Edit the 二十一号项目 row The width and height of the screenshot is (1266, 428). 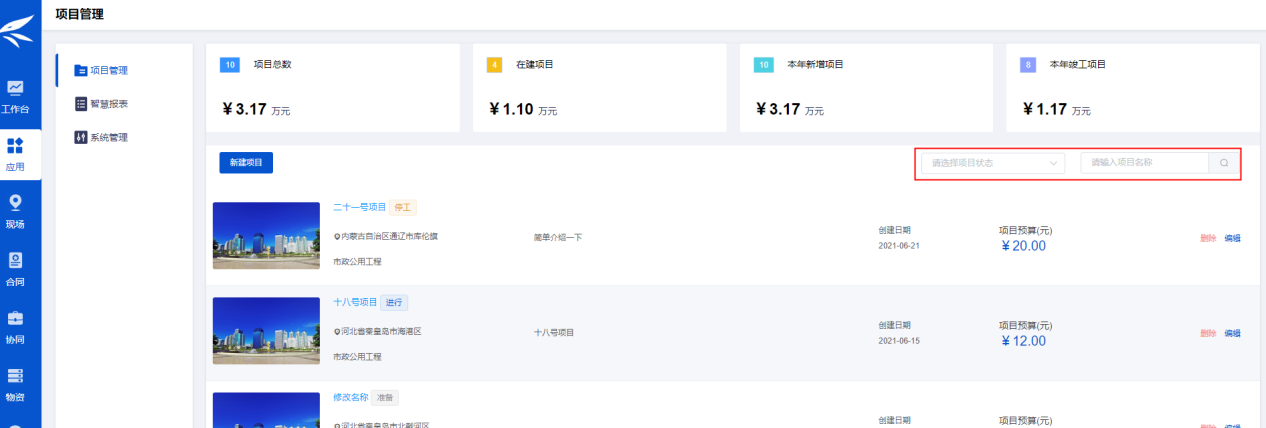click(1232, 238)
